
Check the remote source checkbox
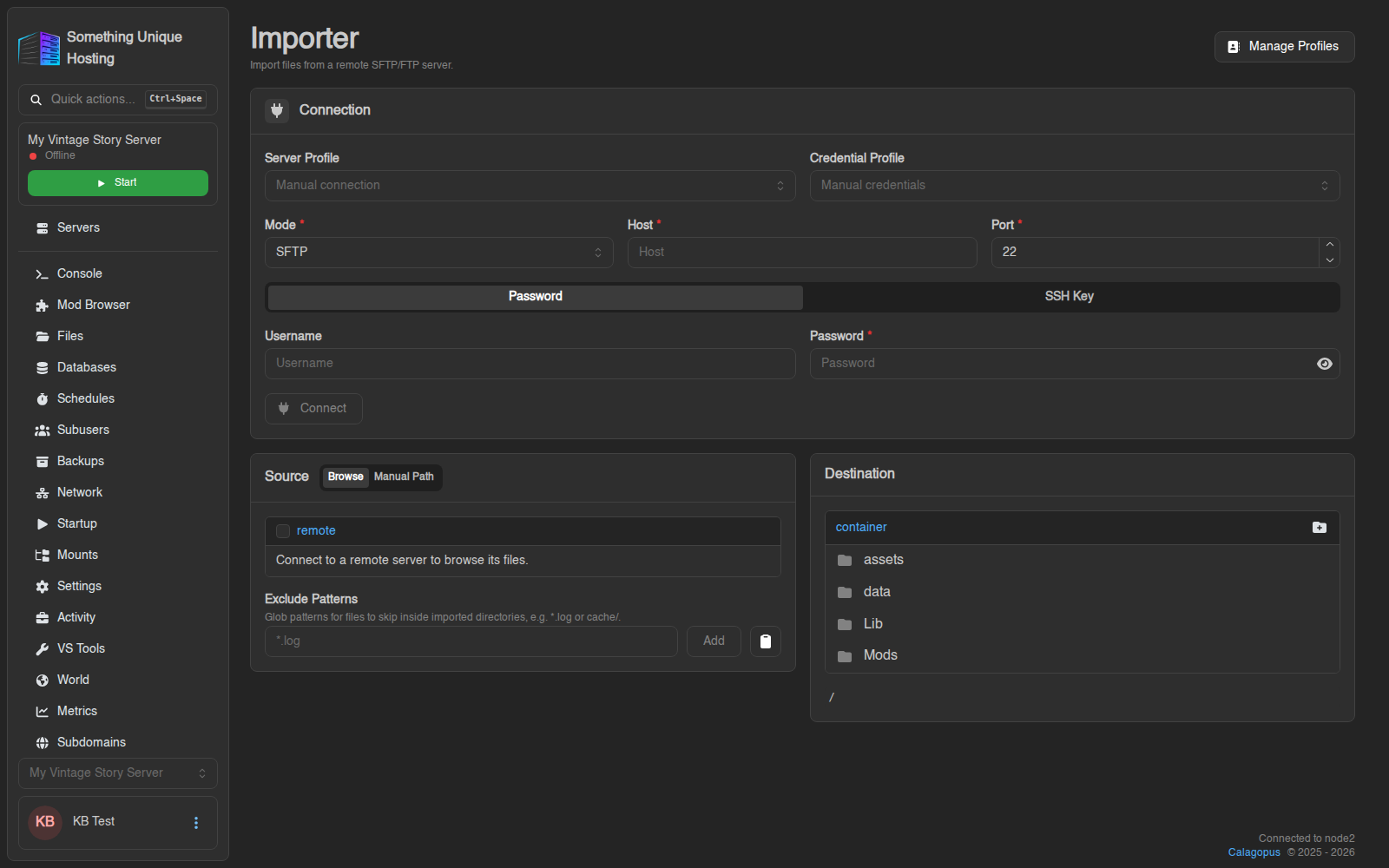pyautogui.click(x=283, y=531)
